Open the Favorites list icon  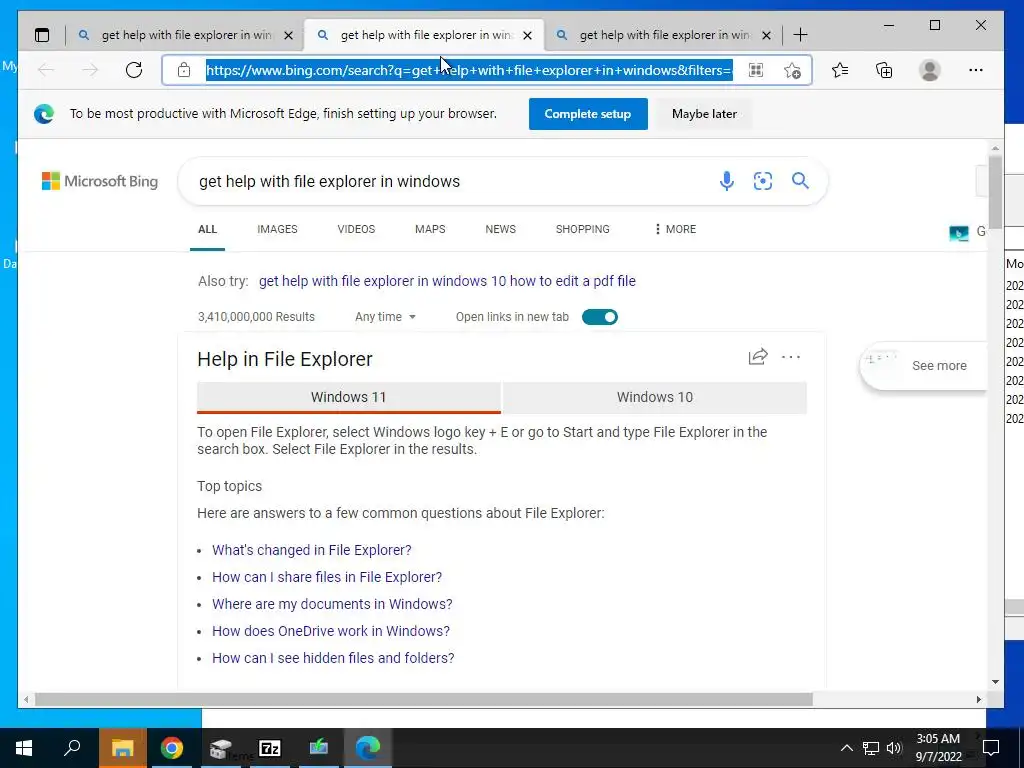click(840, 70)
